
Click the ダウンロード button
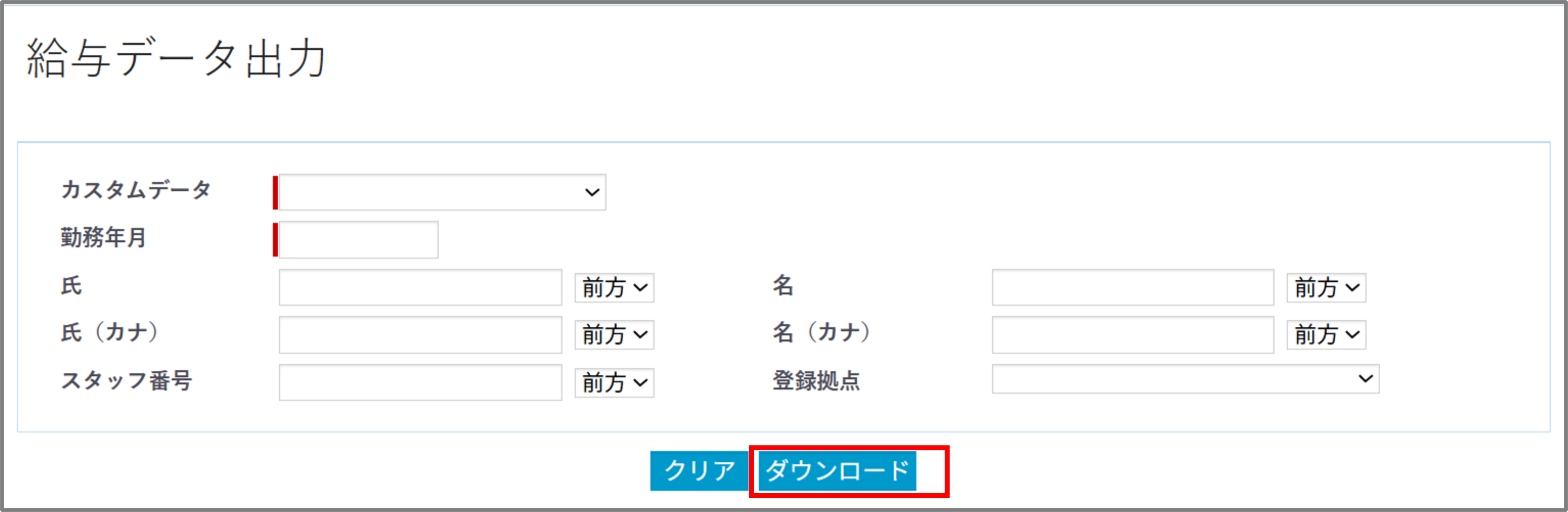click(837, 471)
